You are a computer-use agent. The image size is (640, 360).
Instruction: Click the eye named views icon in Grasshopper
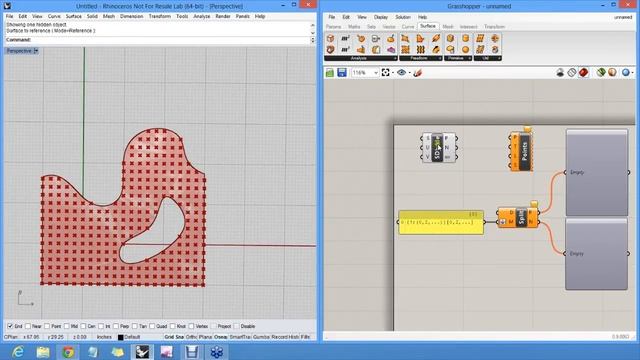[402, 73]
